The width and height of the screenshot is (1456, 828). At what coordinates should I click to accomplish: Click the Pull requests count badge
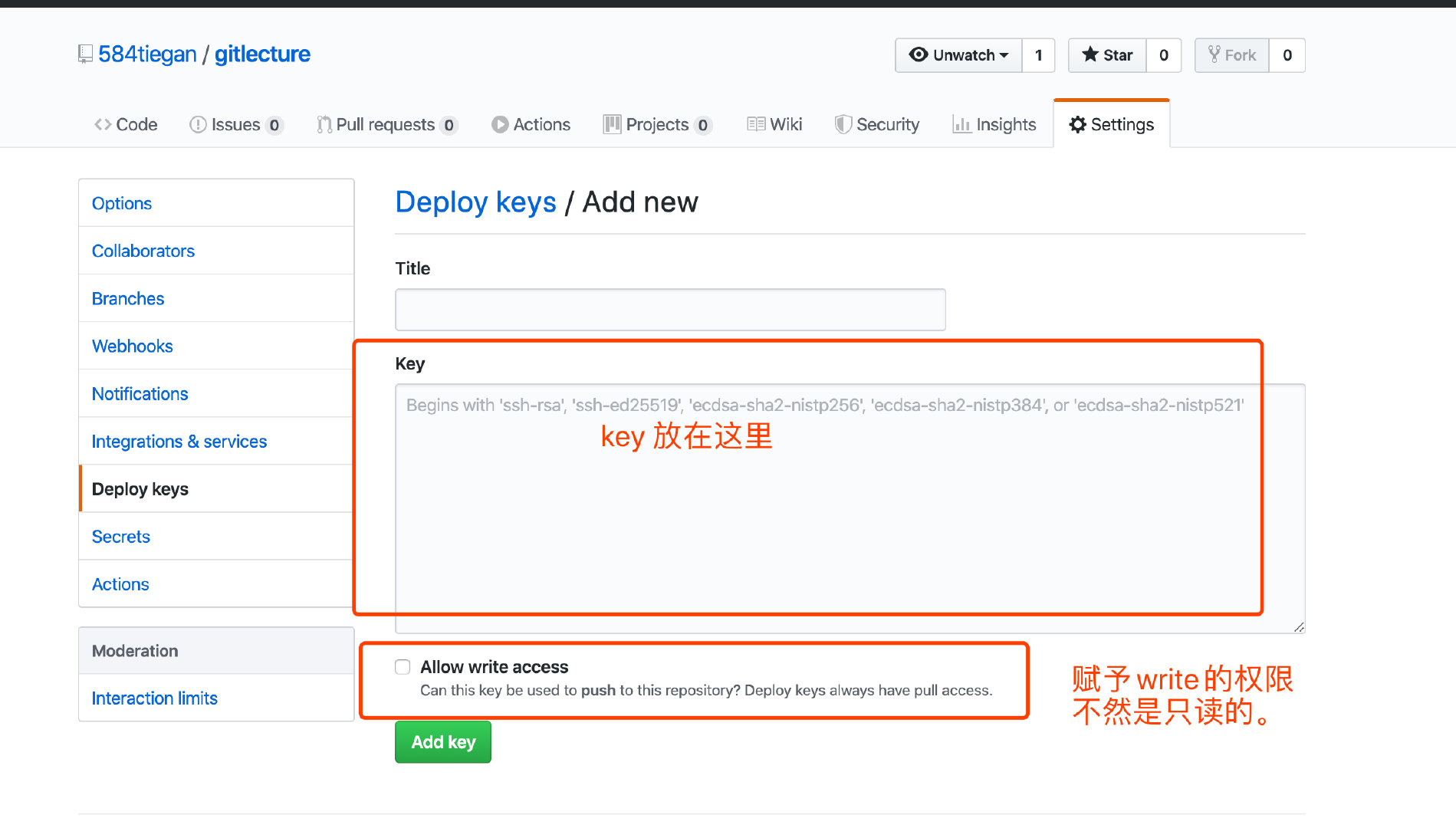449,125
